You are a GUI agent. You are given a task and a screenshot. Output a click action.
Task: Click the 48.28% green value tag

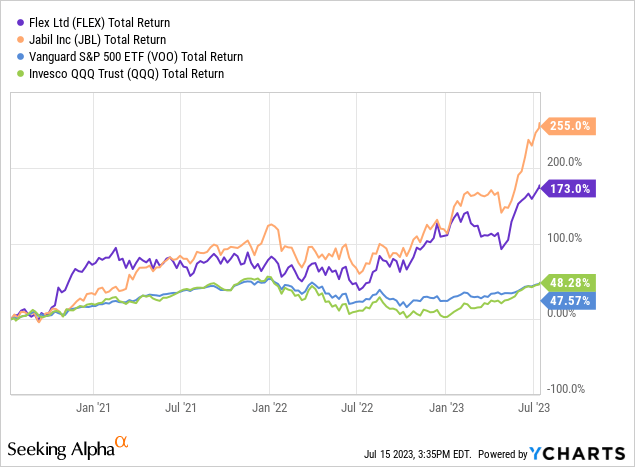coord(569,284)
